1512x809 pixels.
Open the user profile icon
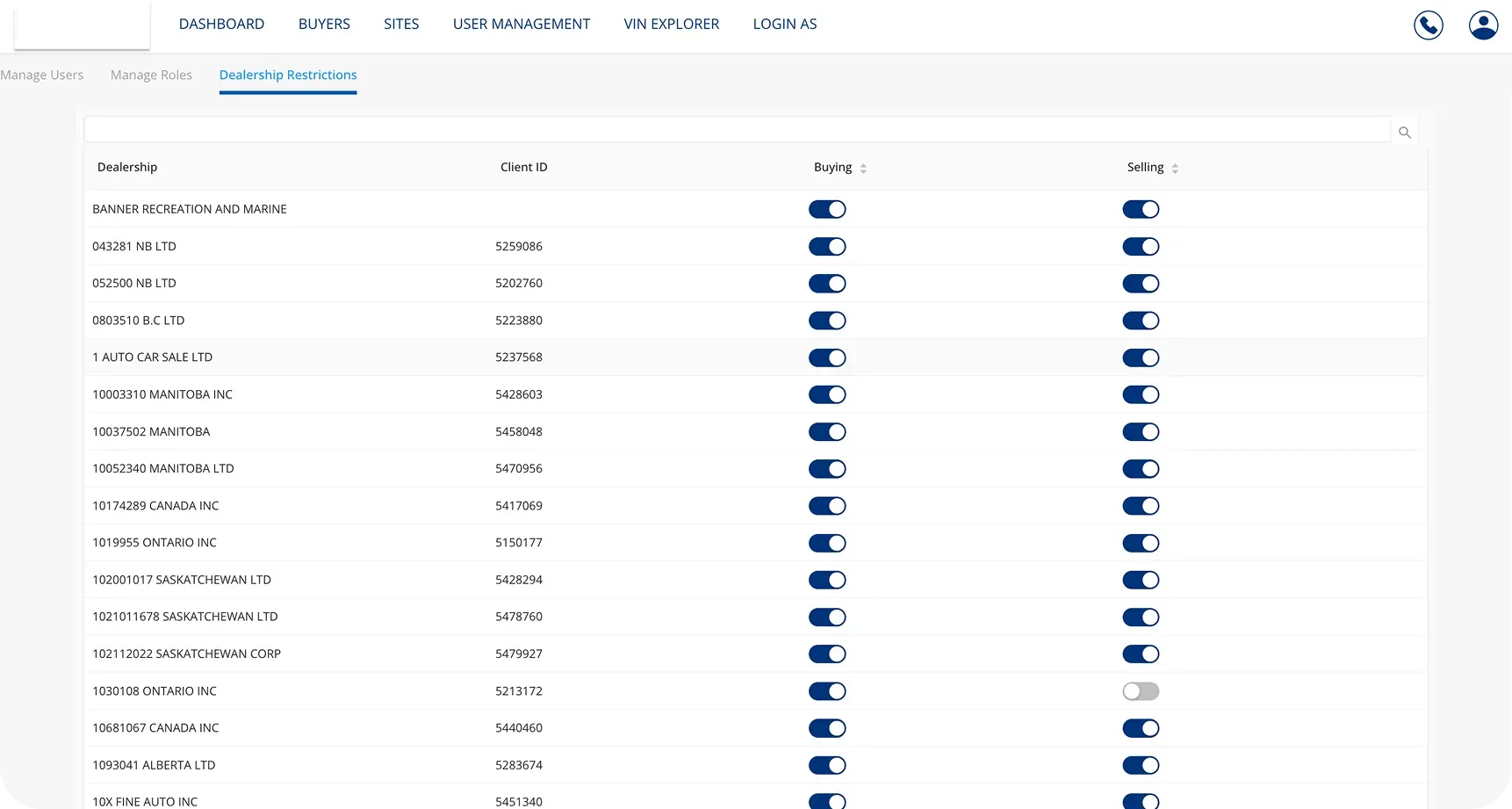click(1483, 25)
